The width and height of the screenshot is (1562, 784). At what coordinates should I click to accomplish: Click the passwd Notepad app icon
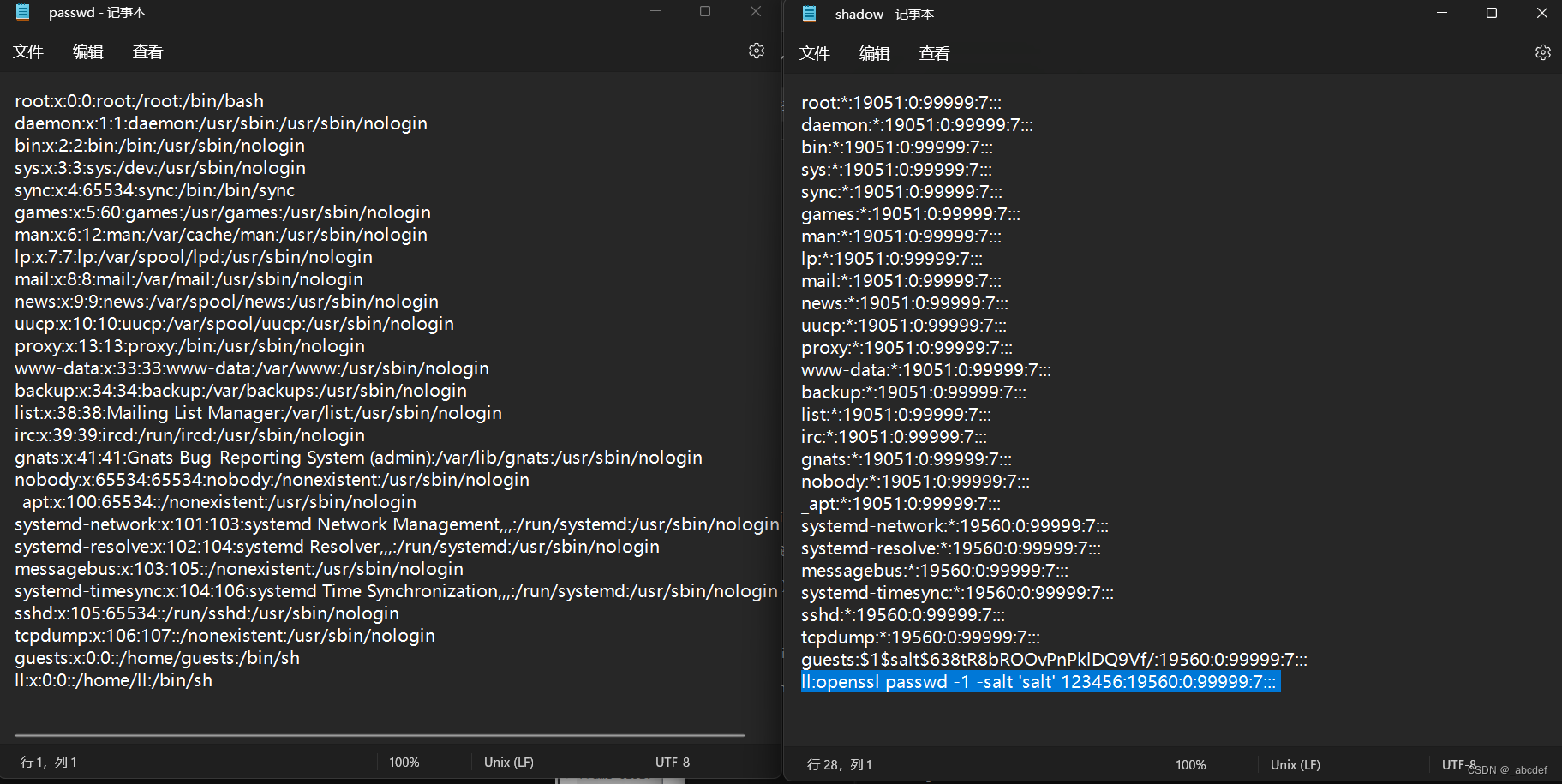coord(23,12)
